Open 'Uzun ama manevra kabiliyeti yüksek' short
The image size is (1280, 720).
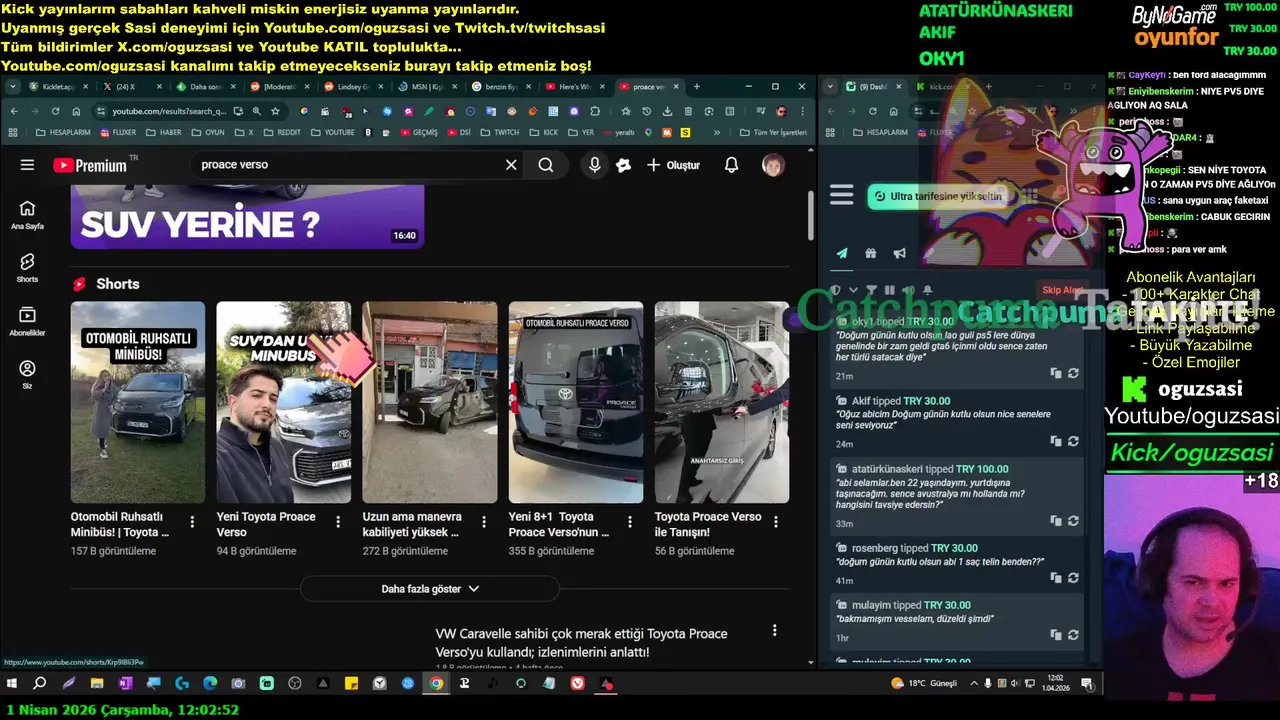point(430,402)
